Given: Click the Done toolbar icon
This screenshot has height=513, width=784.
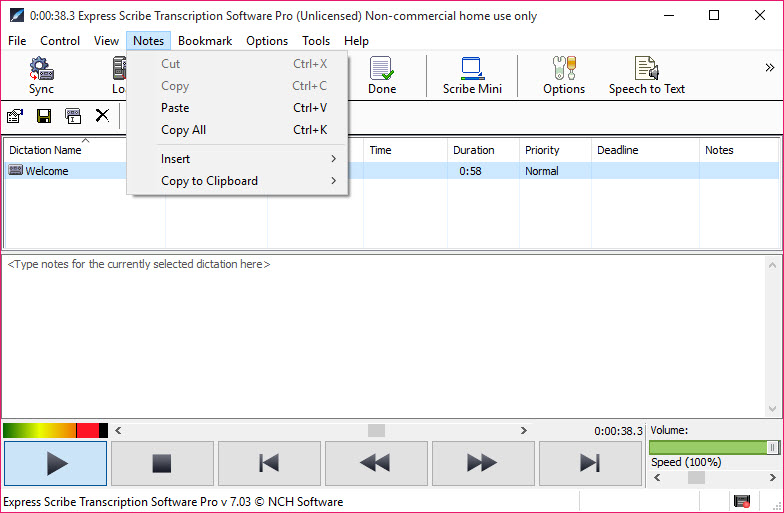Looking at the screenshot, I should (382, 76).
